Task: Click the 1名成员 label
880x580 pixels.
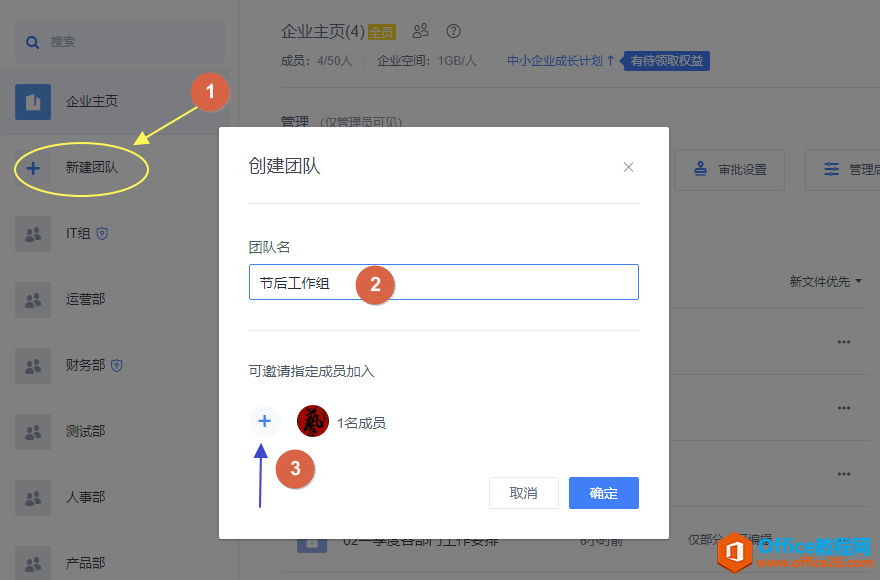Action: 361,423
